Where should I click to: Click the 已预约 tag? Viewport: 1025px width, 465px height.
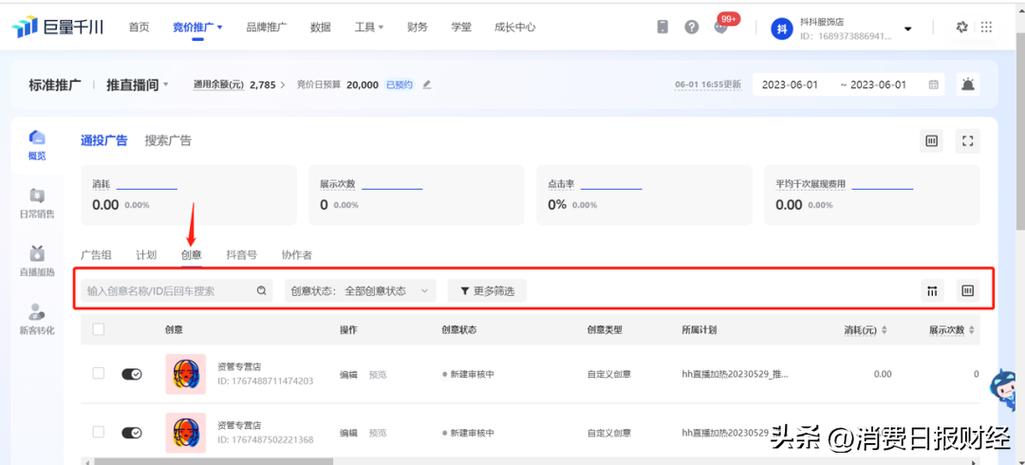pyautogui.click(x=399, y=85)
